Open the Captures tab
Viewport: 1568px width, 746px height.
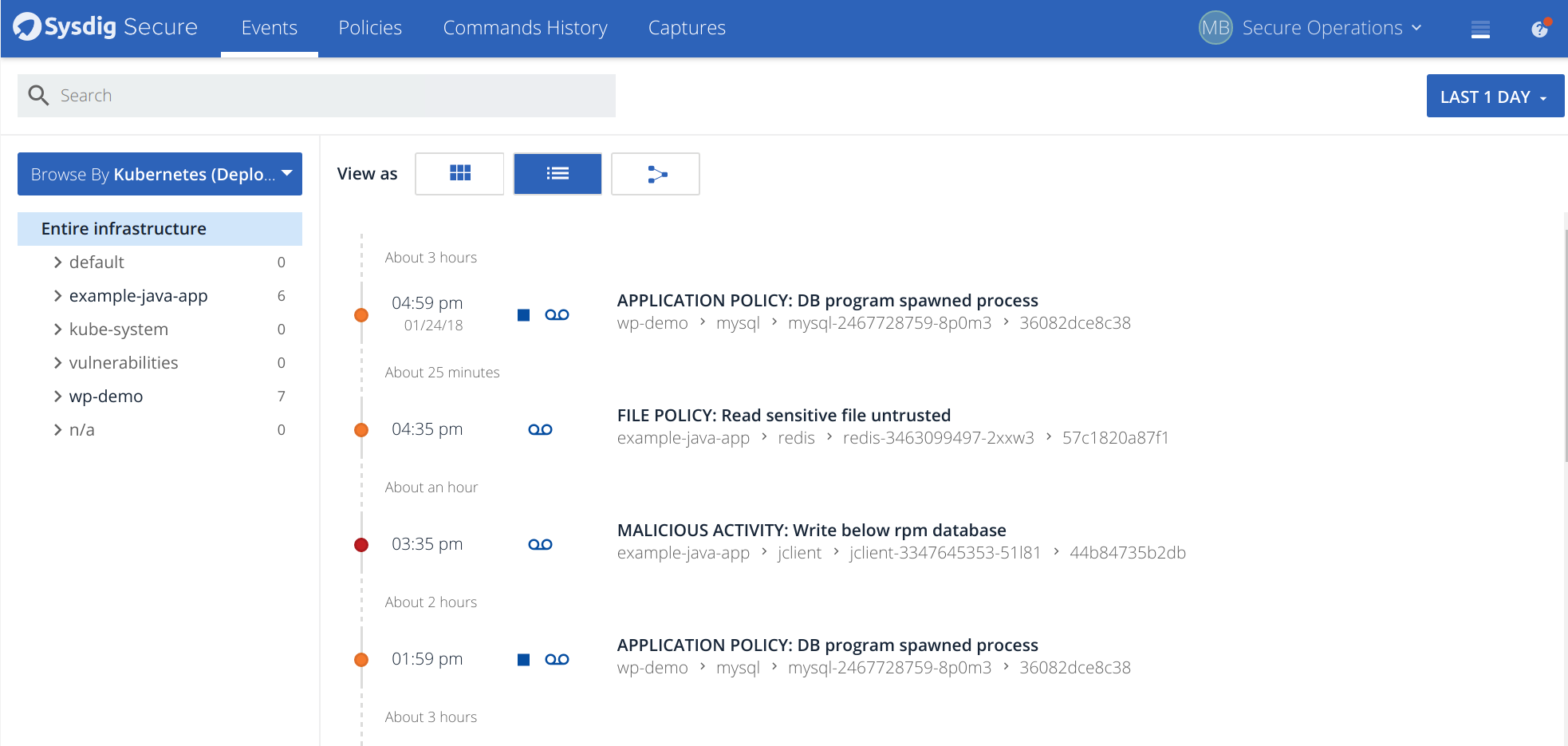click(687, 28)
